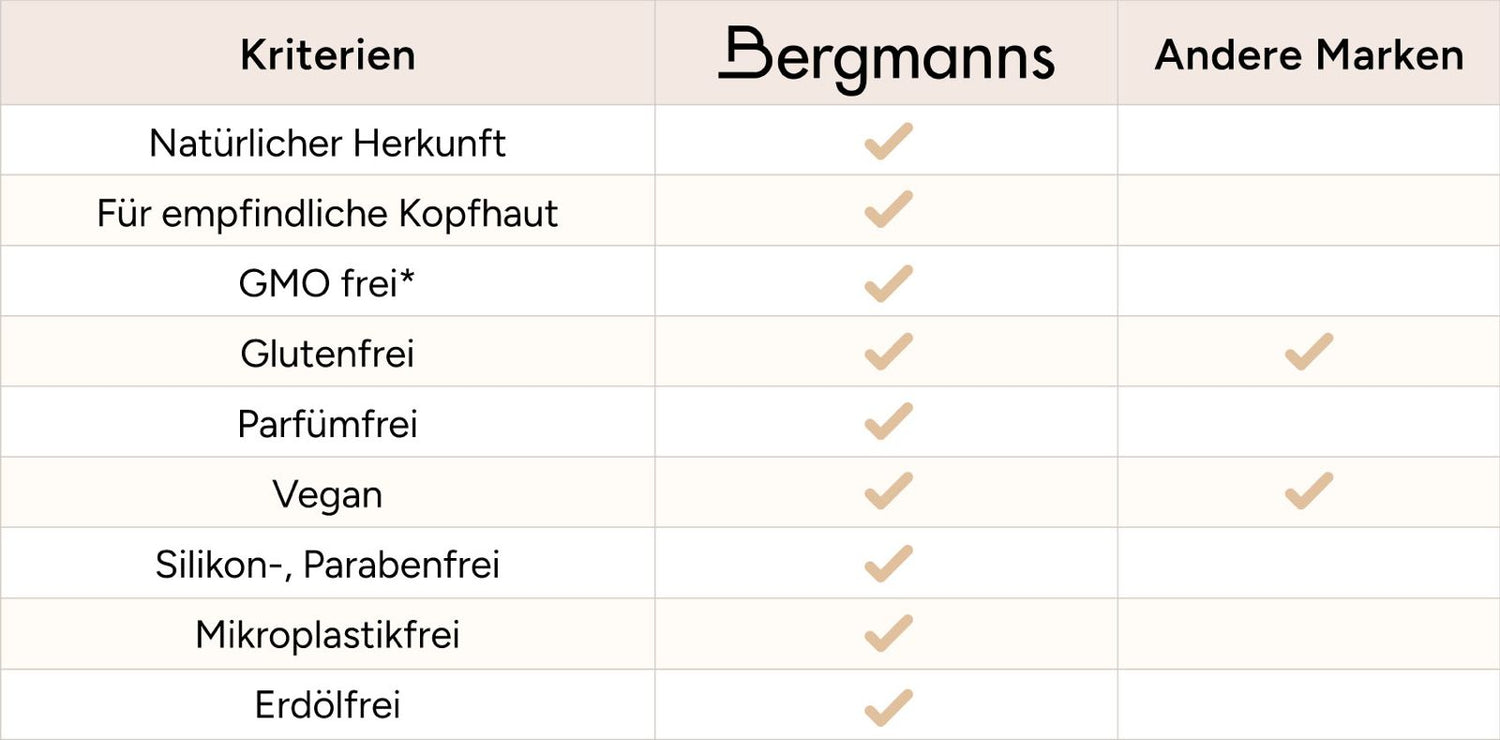Click the Mikroplastikfrei criterion text
Screen dimensions: 1500x740
[327, 635]
